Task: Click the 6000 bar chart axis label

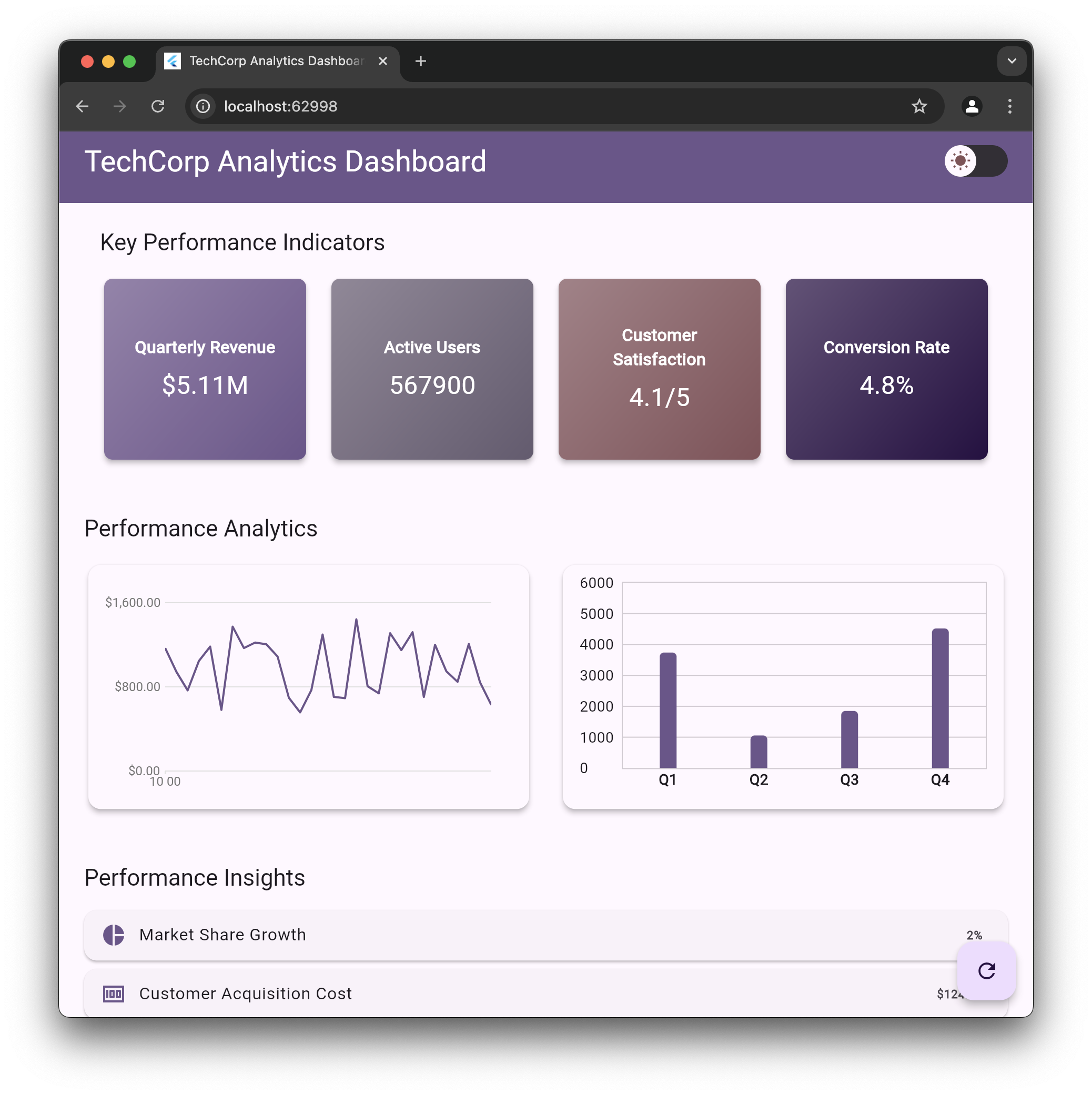Action: (596, 583)
